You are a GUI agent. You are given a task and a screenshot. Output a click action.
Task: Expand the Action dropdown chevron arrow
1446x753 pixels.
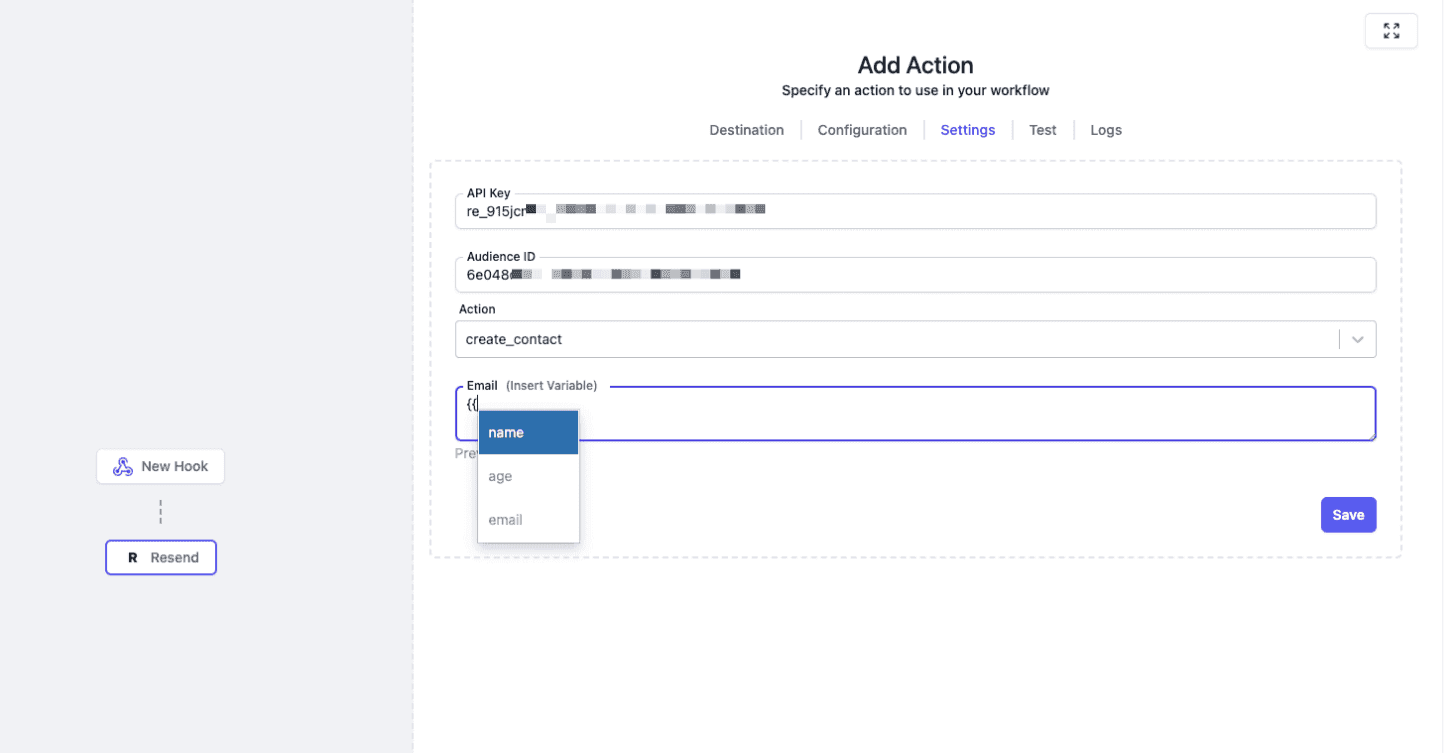coord(1357,339)
